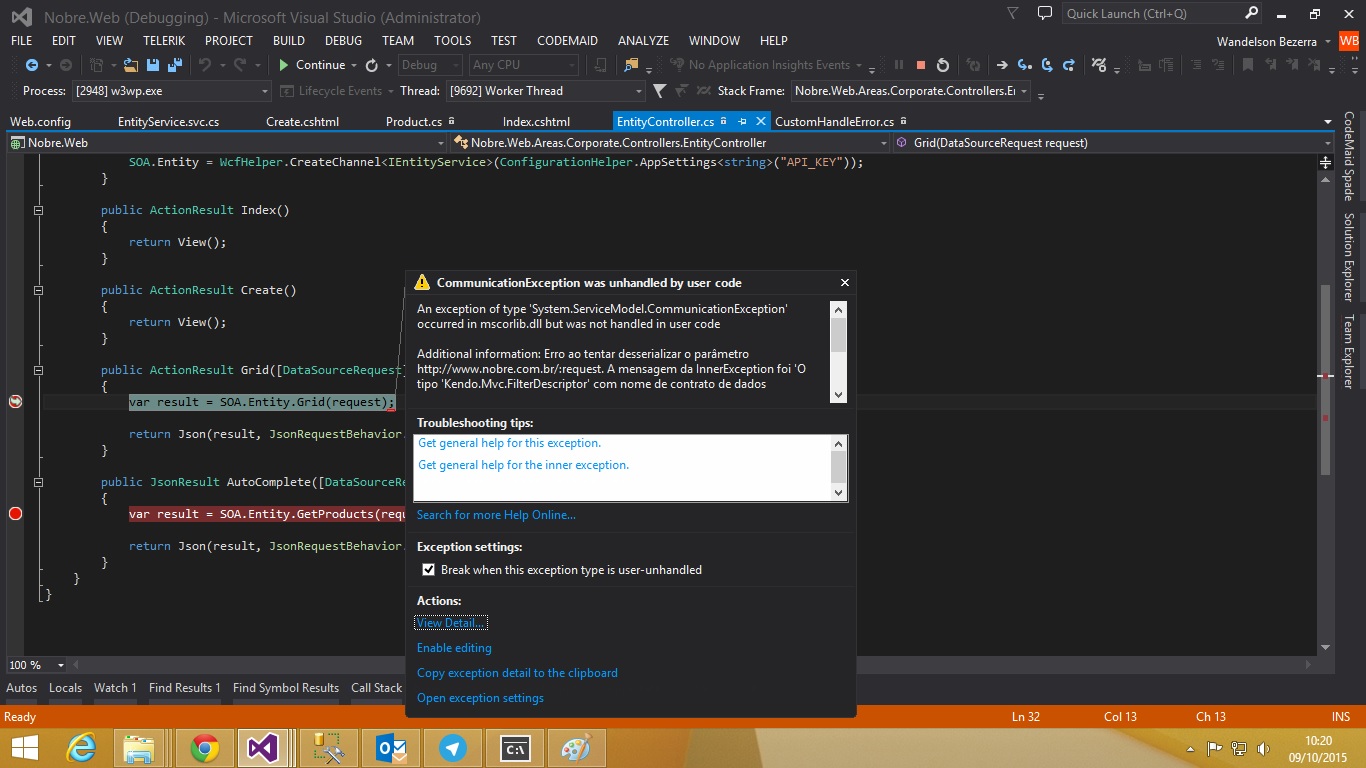Collapse the Index() method outline
Viewport: 1366px width, 768px height.
point(38,211)
